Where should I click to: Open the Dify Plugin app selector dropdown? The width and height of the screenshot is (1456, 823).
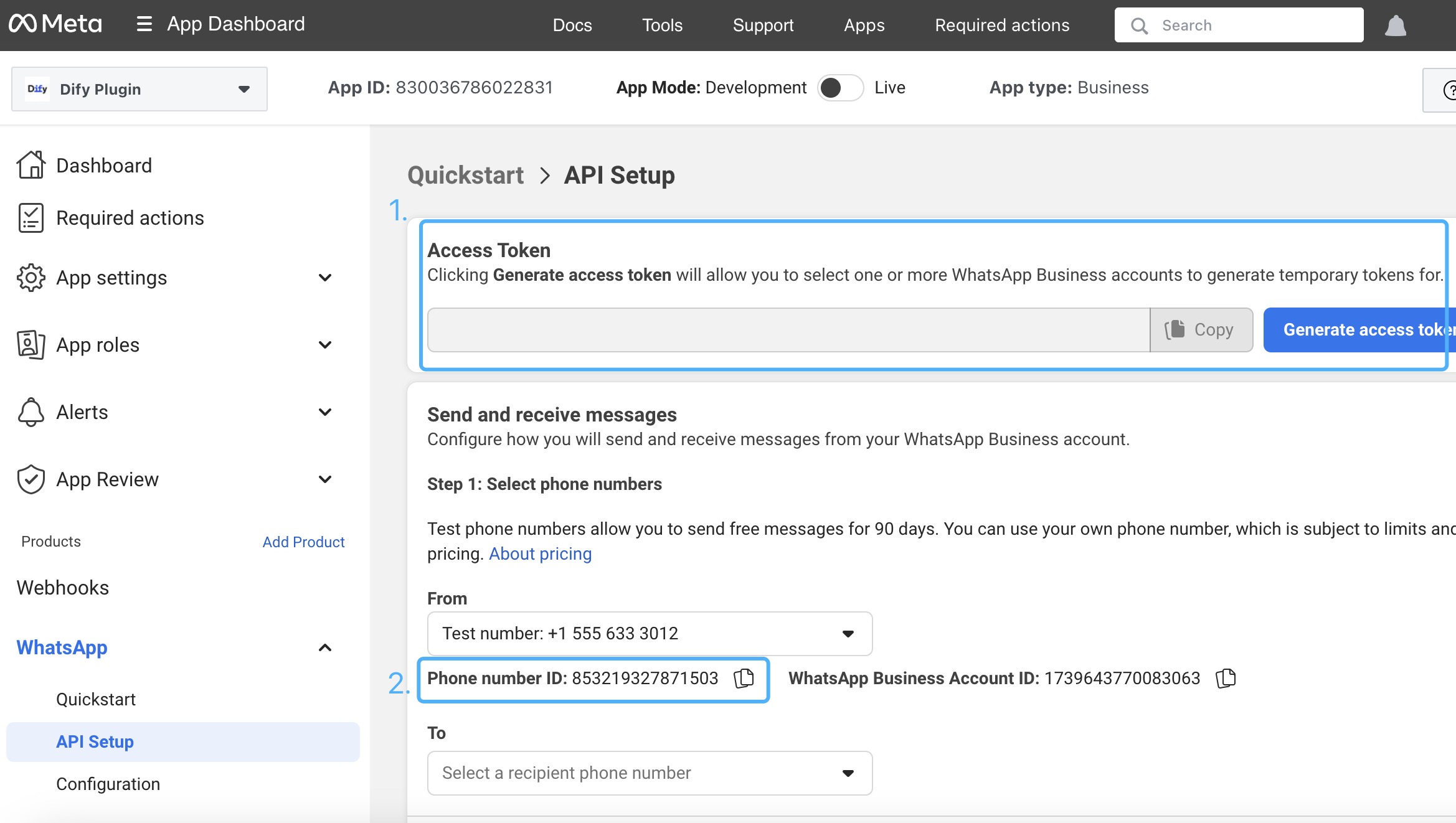tap(139, 89)
